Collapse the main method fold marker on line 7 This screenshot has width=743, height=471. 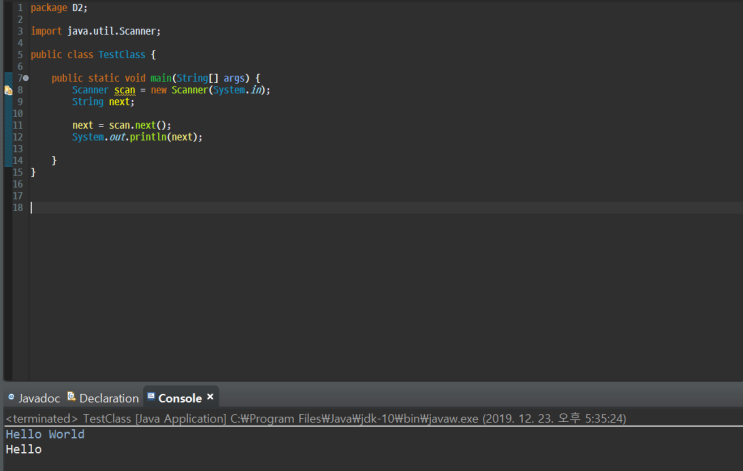point(26,78)
